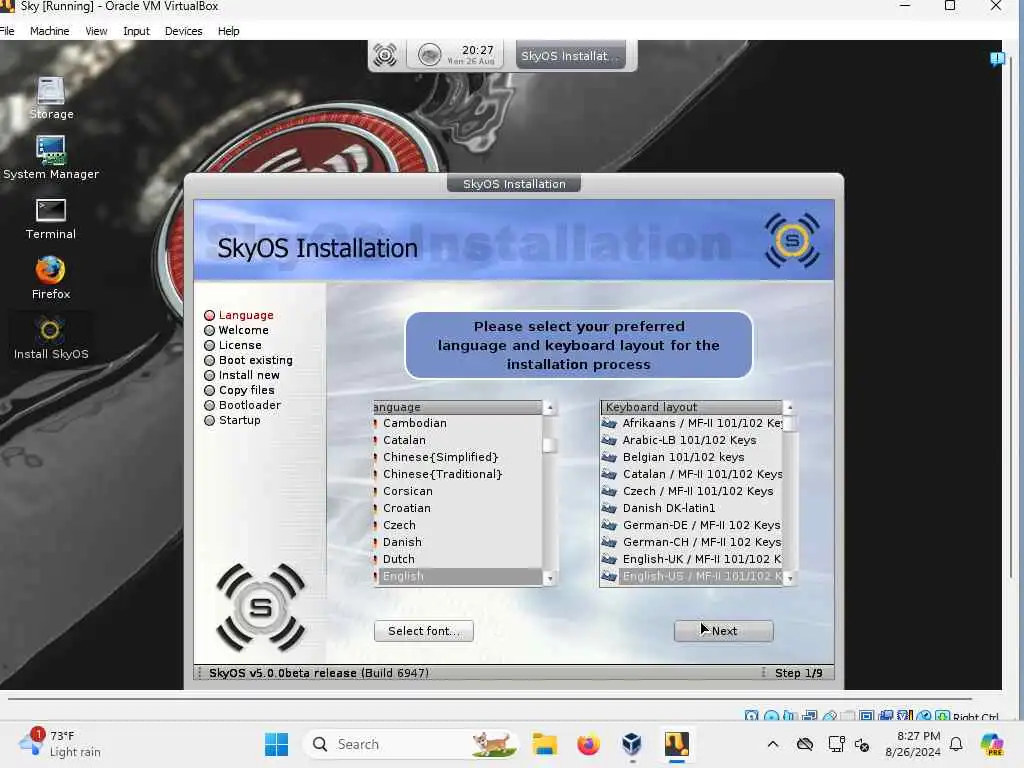Select English-UK / MF-II keyboard layout

tap(691, 559)
